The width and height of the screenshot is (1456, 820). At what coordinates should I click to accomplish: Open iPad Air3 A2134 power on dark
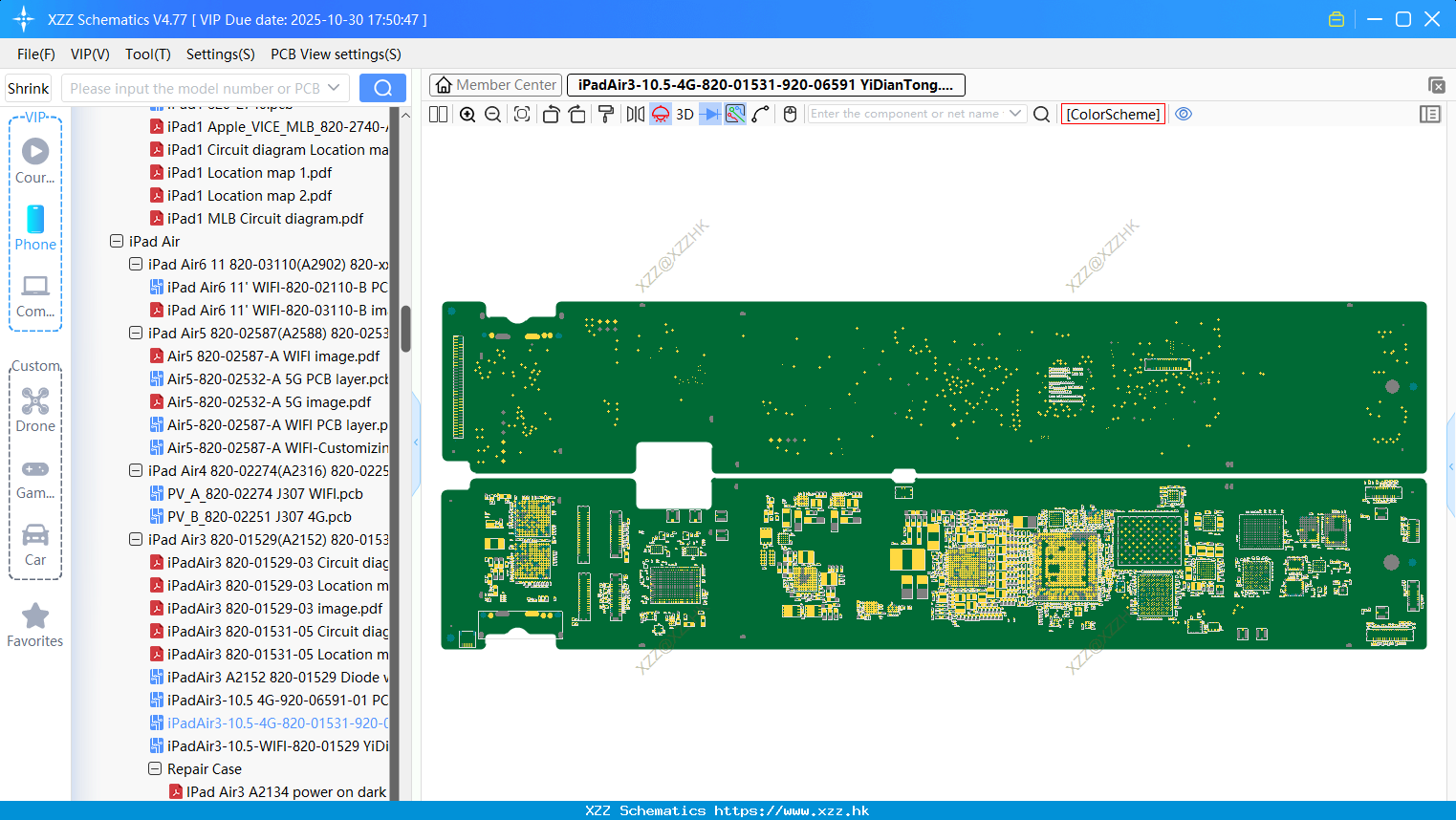(286, 792)
